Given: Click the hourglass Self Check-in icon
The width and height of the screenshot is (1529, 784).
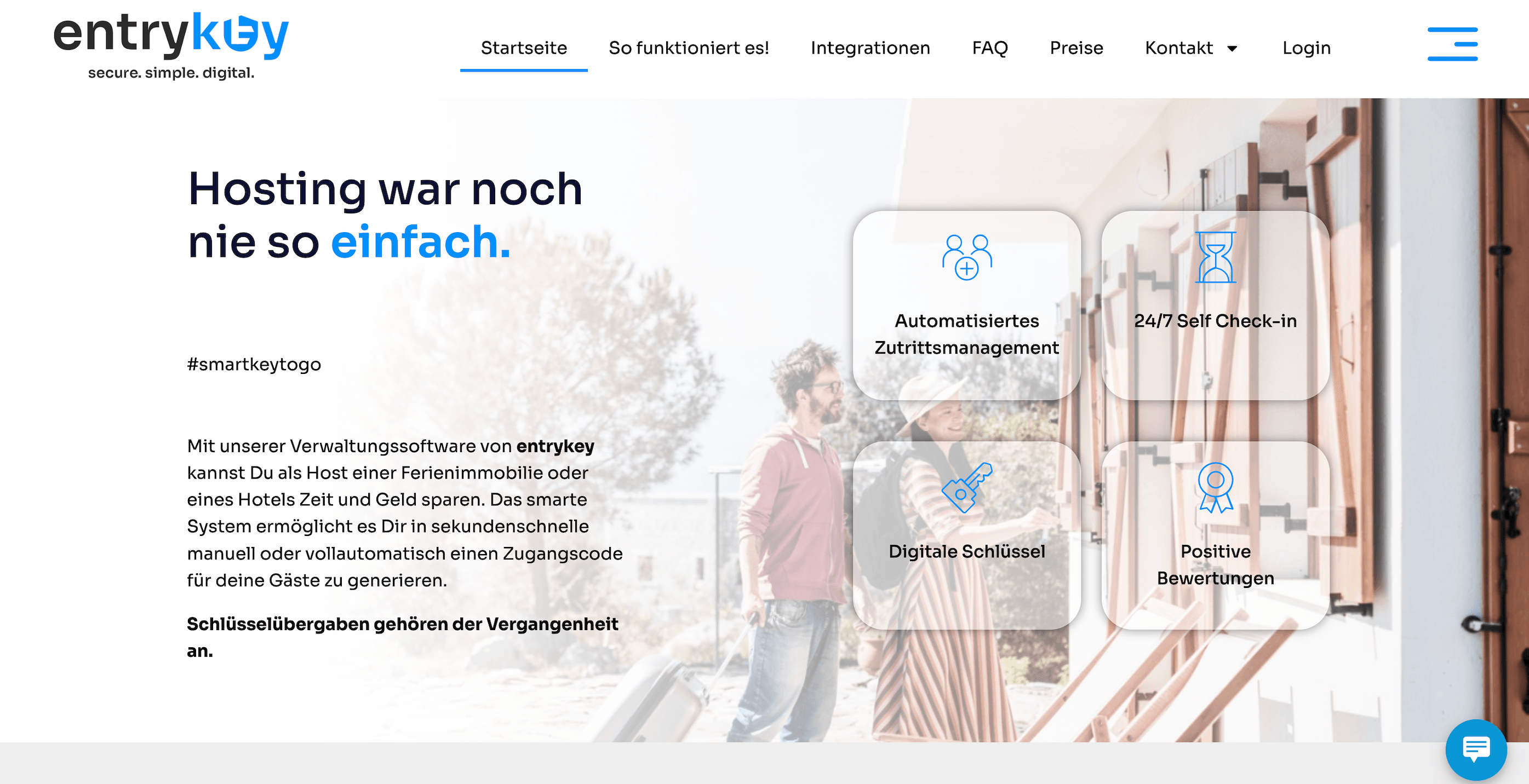Looking at the screenshot, I should point(1215,257).
